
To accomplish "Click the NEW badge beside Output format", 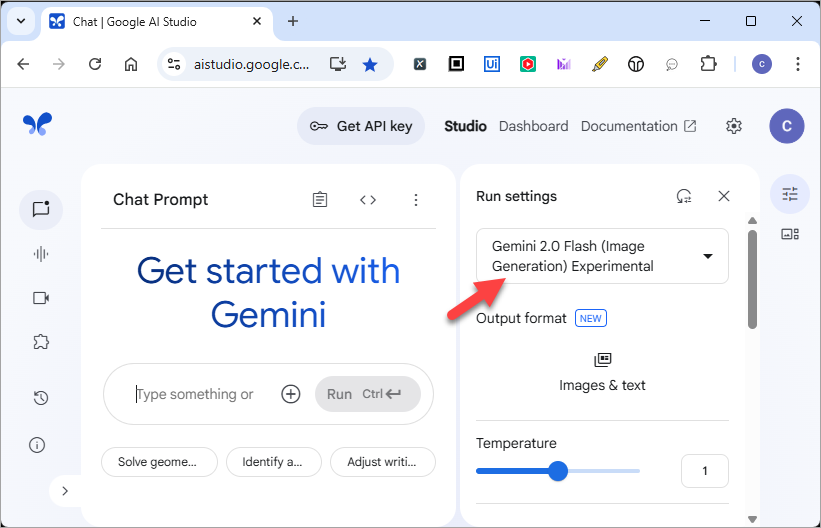I will point(591,318).
